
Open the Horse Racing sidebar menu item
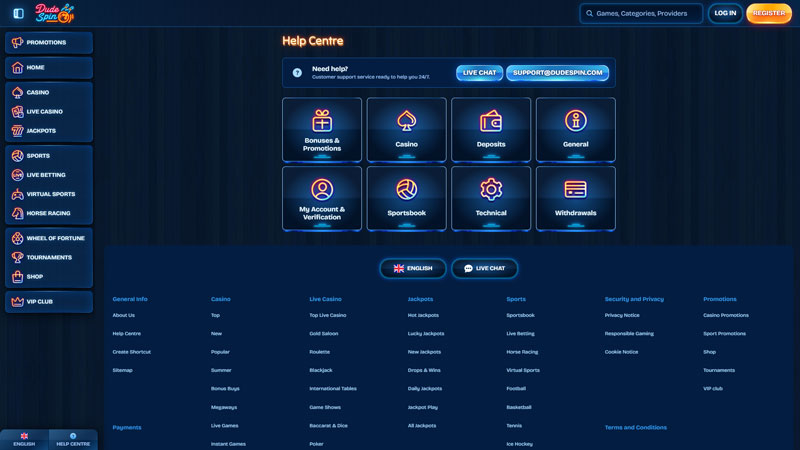coord(49,213)
